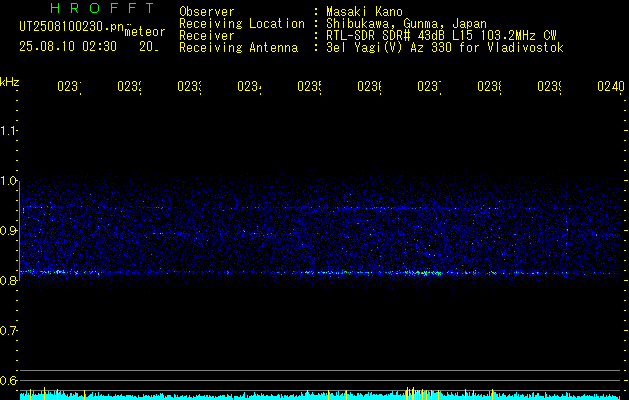Click the 0239 time axis marker
The image size is (629, 400).
549,86
